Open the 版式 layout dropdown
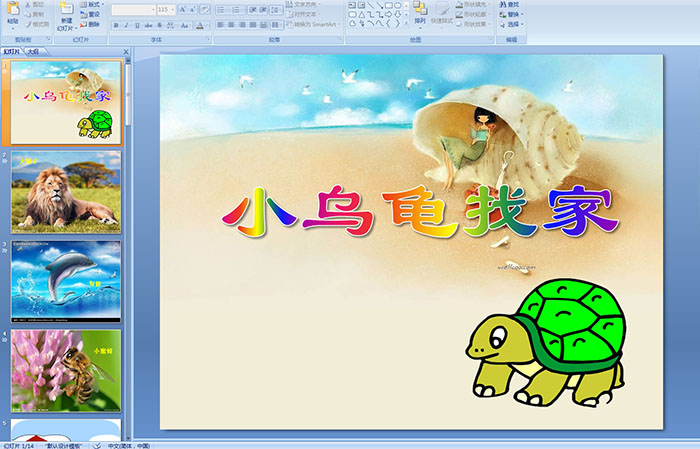Viewport: 700px width, 449px height. (x=92, y=4)
